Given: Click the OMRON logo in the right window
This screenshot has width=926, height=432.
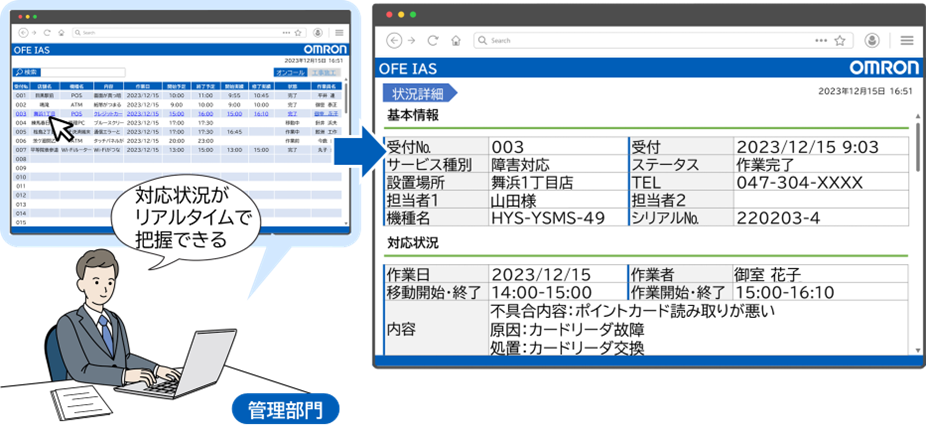Looking at the screenshot, I should [x=883, y=68].
